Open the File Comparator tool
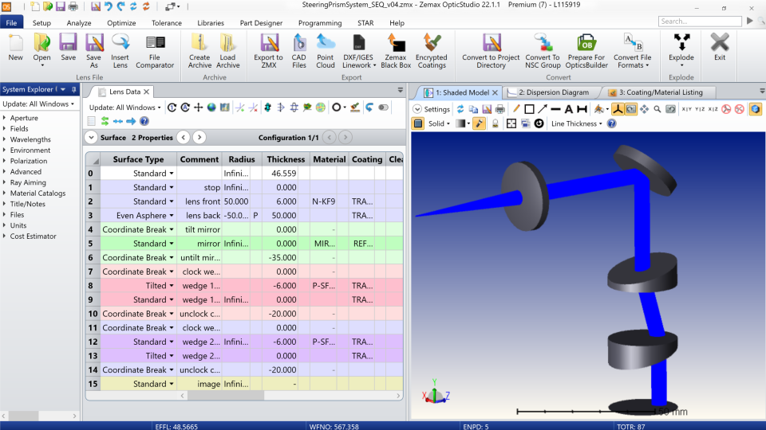 click(155, 51)
